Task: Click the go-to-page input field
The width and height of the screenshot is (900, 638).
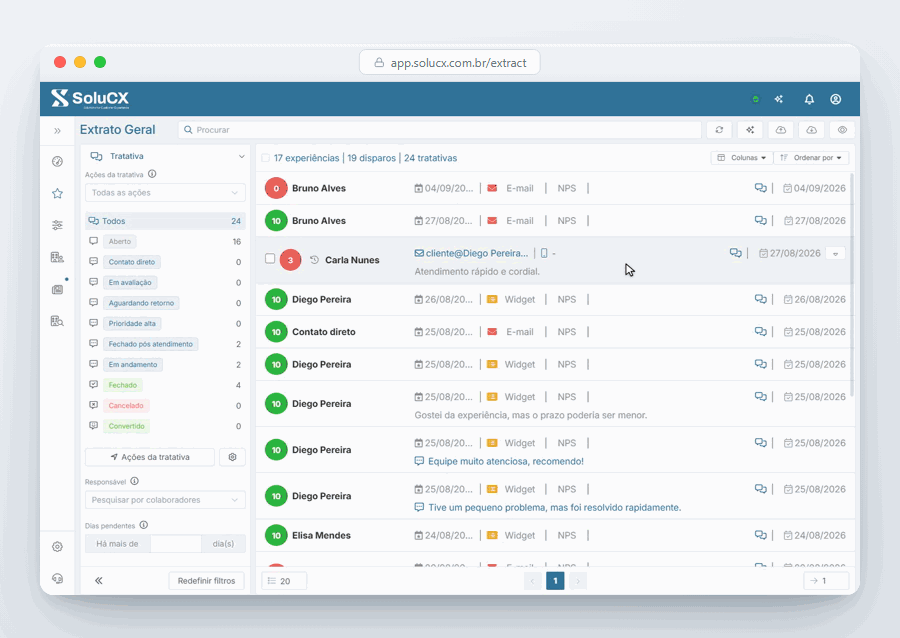Action: coord(826,581)
